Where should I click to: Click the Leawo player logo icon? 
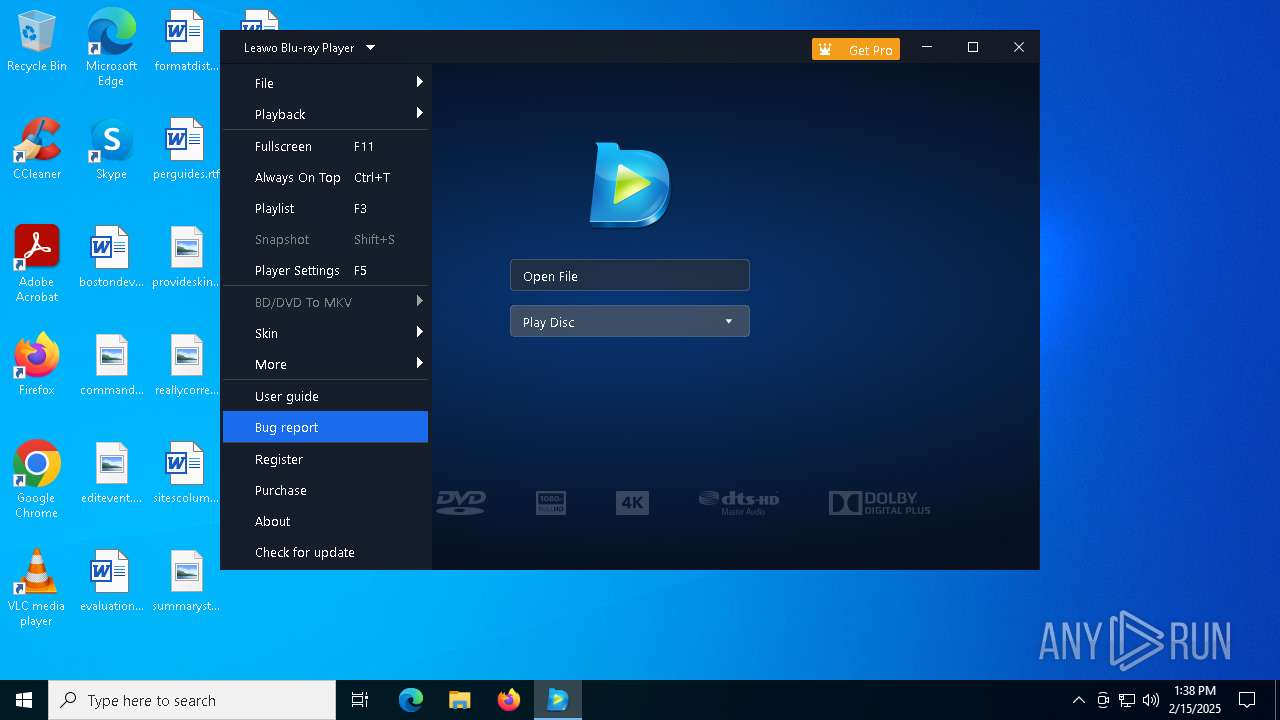click(x=630, y=184)
